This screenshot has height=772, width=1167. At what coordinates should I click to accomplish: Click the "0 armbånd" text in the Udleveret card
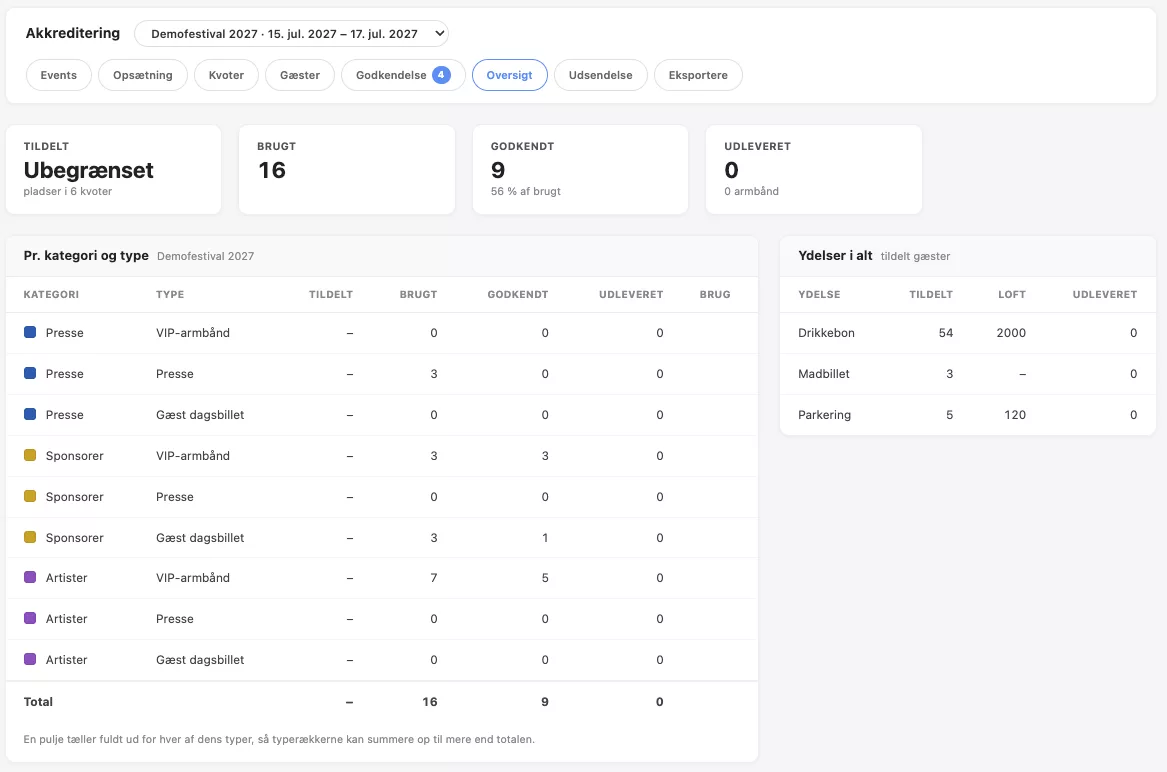[752, 191]
